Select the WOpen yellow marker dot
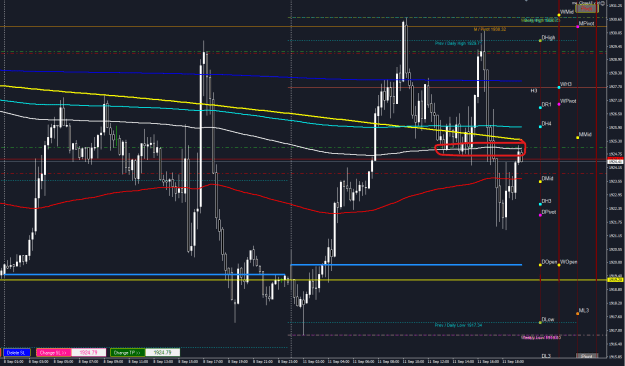Viewport: 625px width, 366px height. (x=559, y=265)
